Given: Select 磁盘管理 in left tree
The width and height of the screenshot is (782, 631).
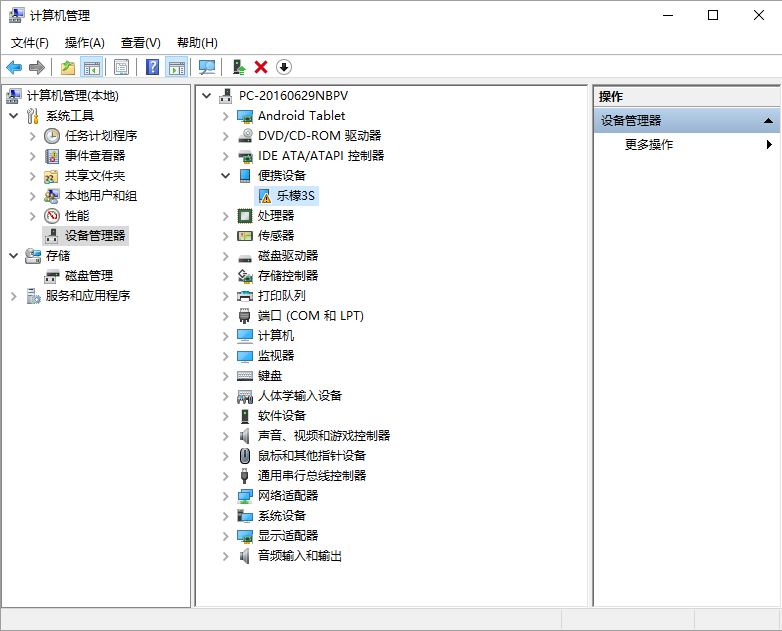Looking at the screenshot, I should [x=88, y=276].
